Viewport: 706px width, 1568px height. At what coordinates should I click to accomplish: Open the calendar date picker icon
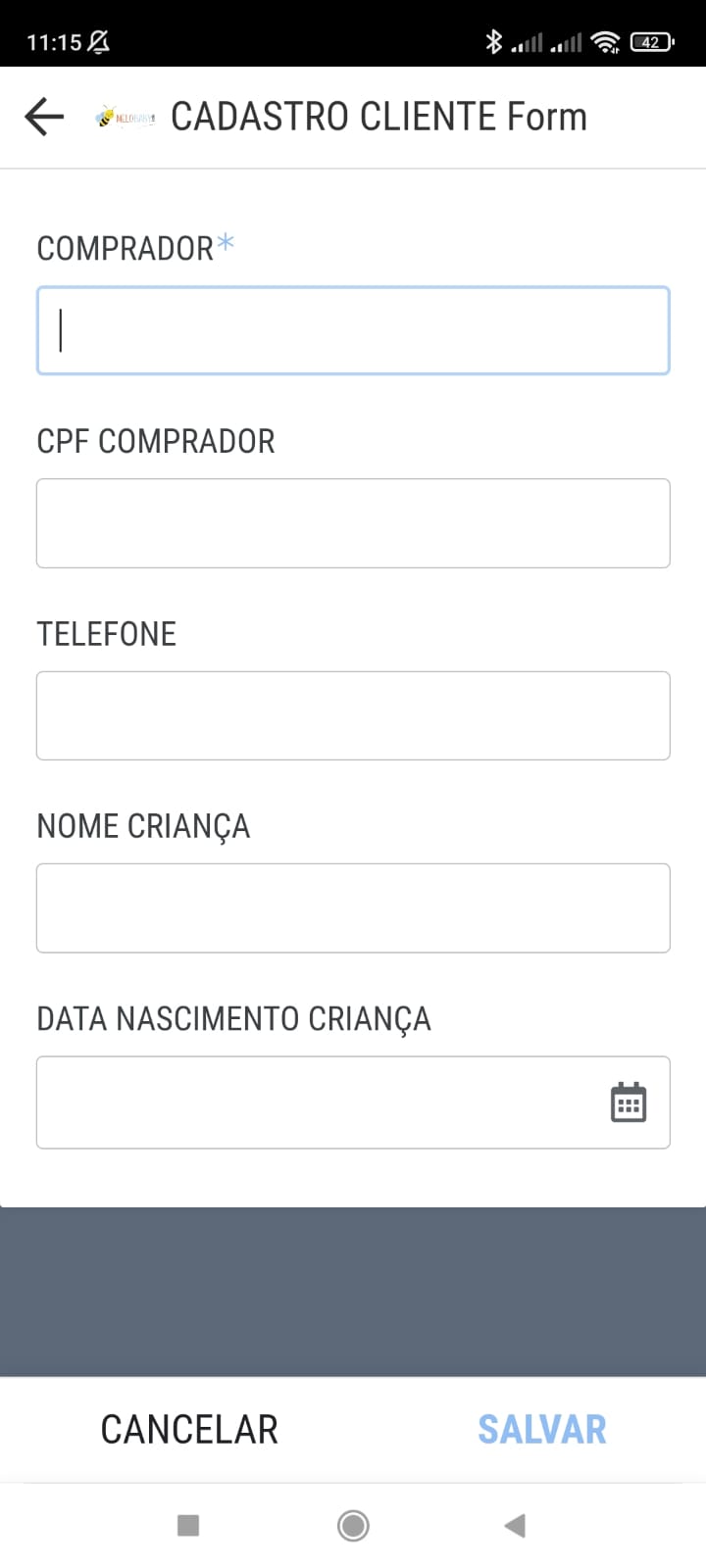[x=629, y=1102]
